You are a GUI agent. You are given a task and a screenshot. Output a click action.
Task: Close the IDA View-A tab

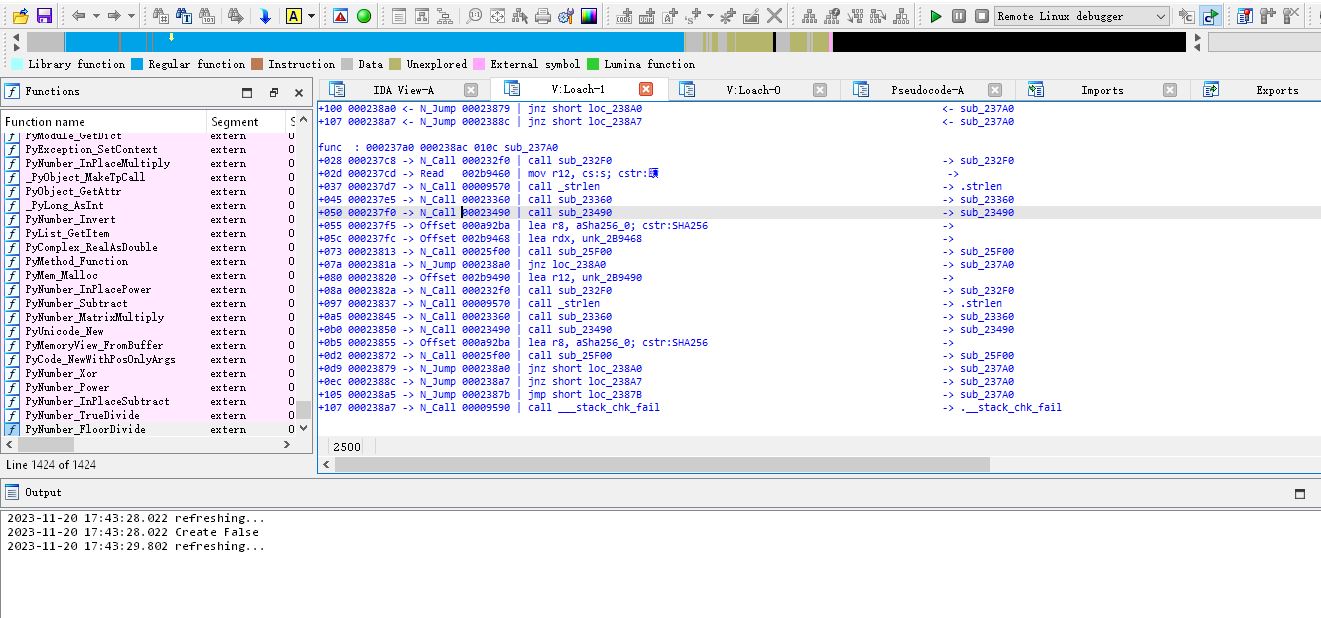pyautogui.click(x=471, y=90)
